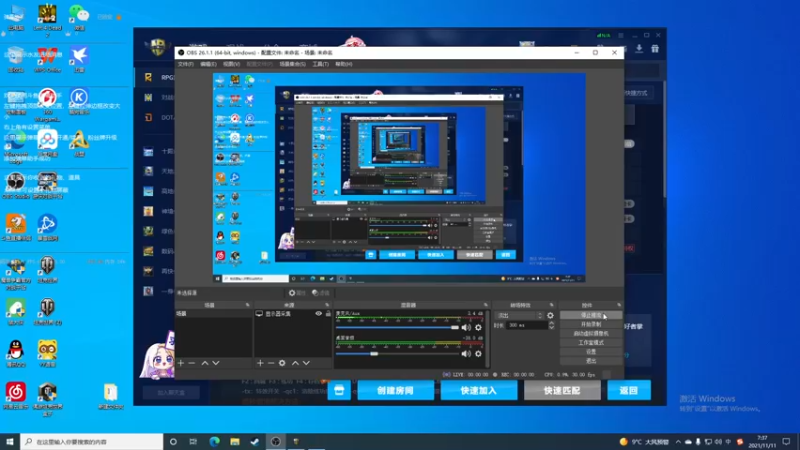
Task: Open the Windows Start menu
Action: (10, 442)
